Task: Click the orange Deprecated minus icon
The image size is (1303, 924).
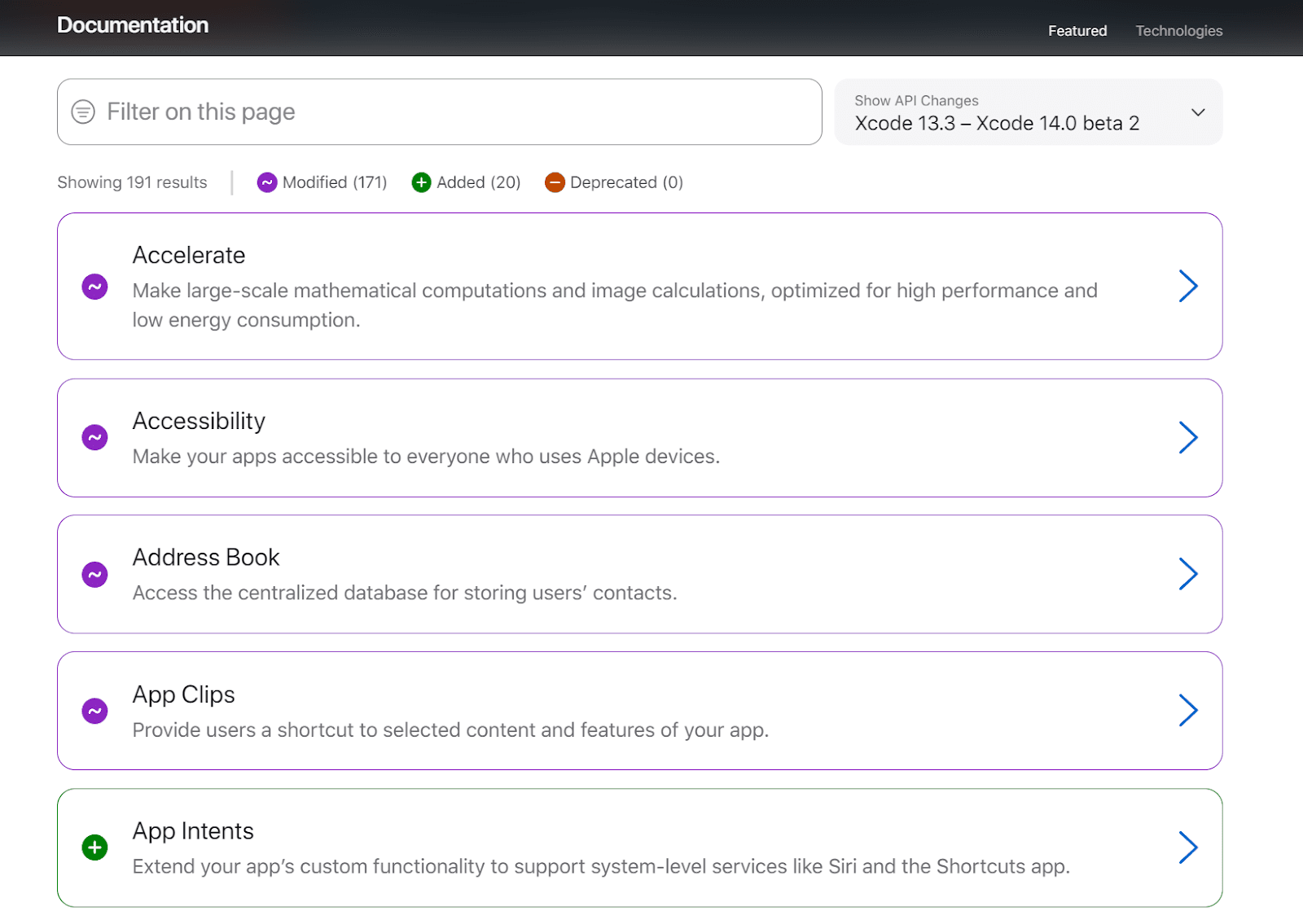Action: click(x=555, y=182)
